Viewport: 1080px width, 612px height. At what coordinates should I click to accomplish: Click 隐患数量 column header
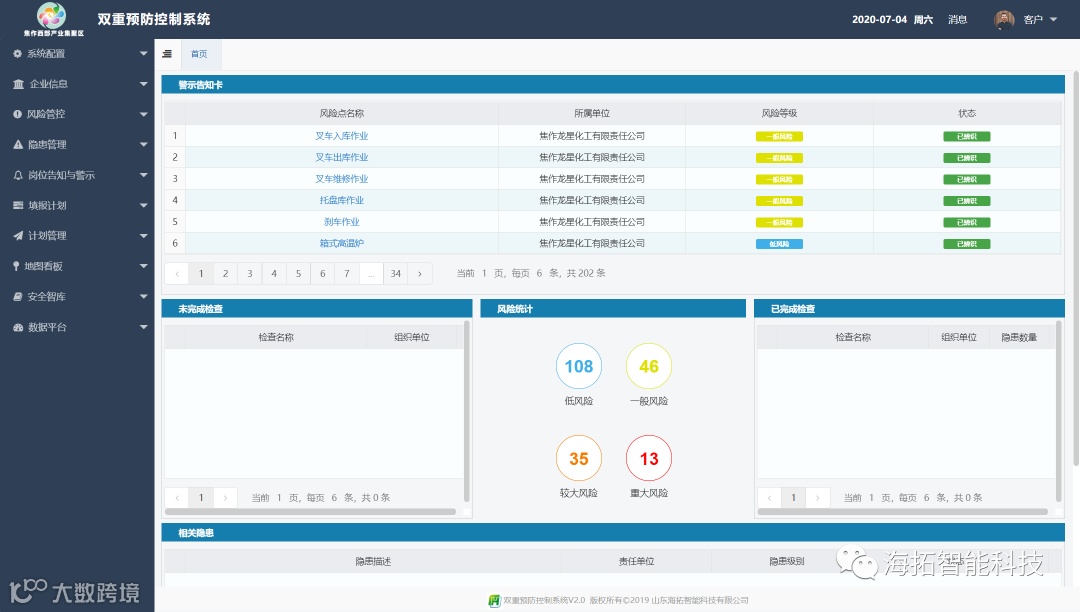pyautogui.click(x=1019, y=337)
